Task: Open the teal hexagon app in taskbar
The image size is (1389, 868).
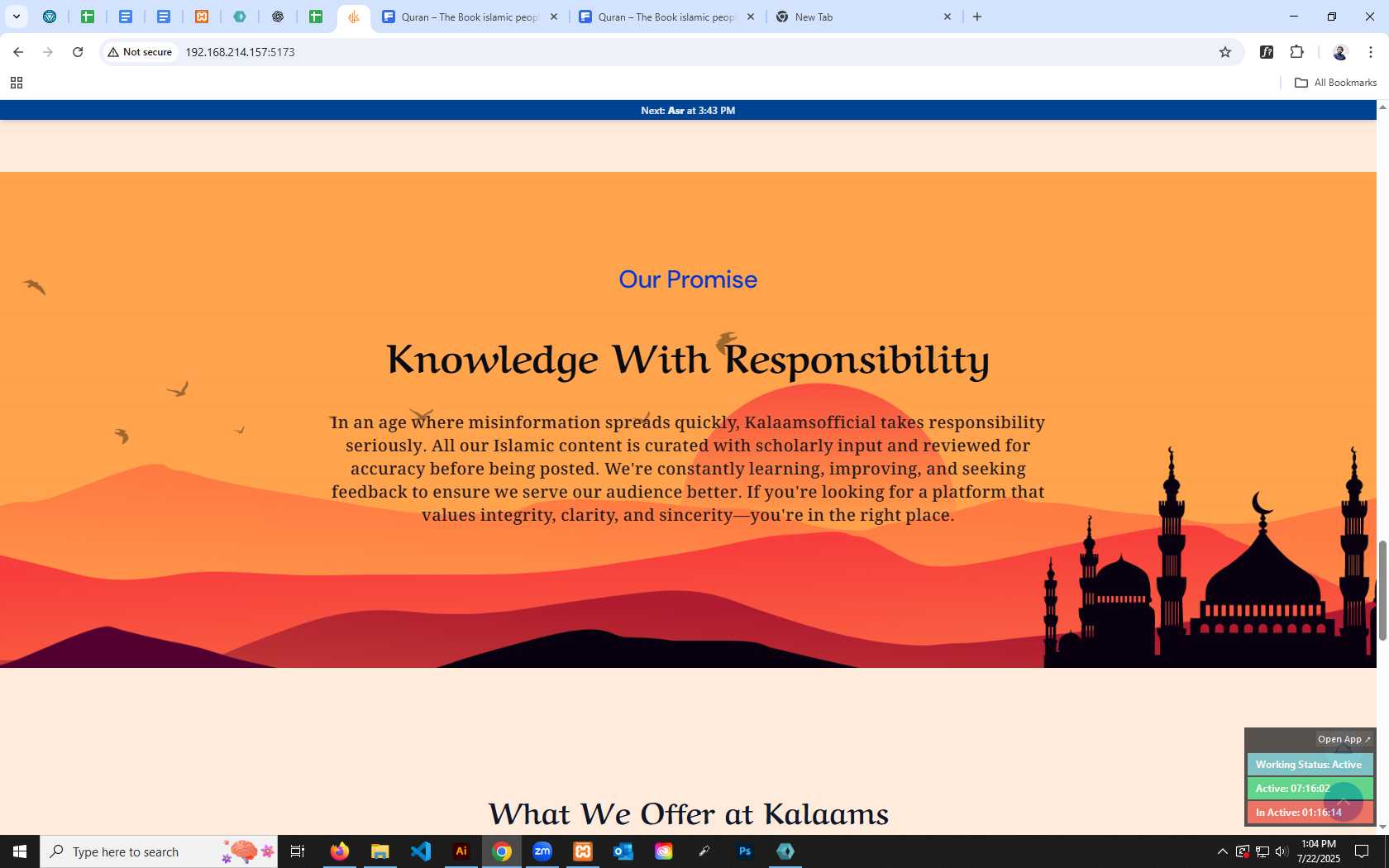Action: [x=785, y=851]
